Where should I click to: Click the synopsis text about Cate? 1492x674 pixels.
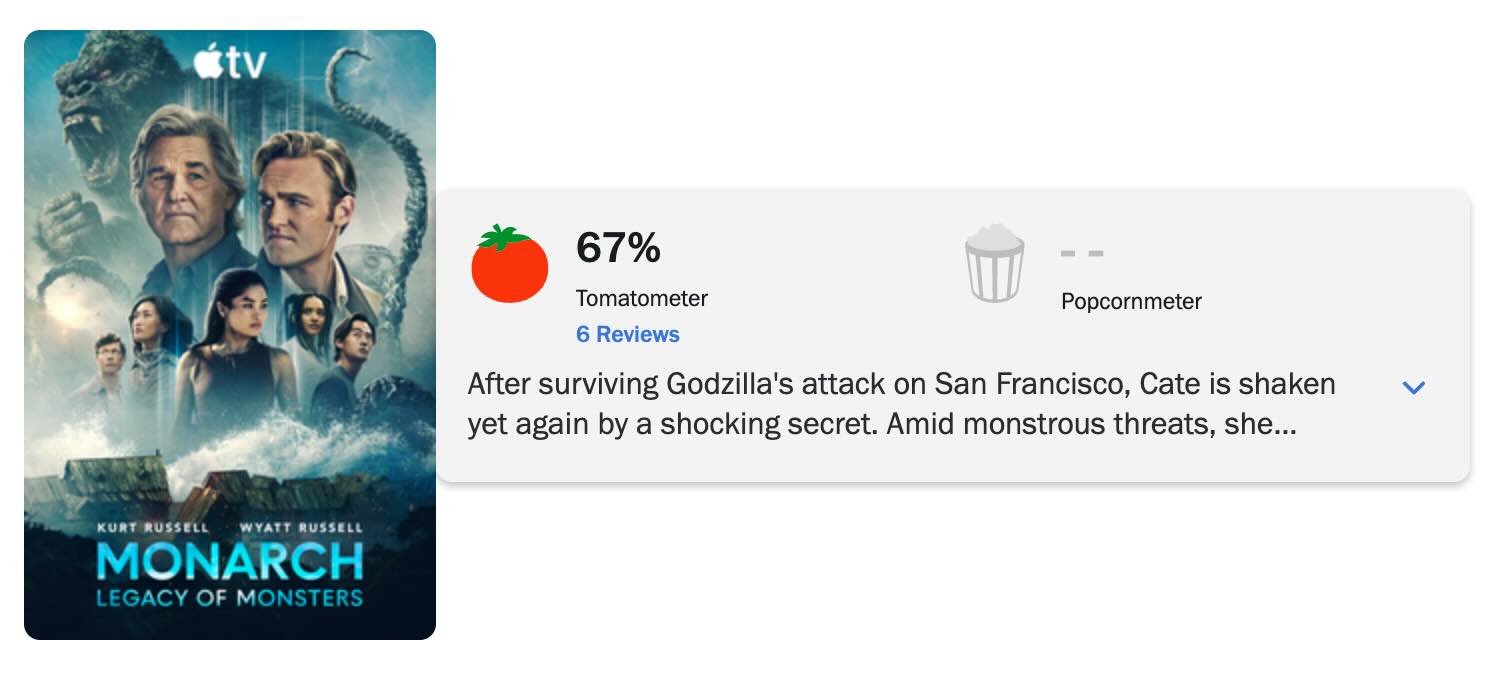900,405
